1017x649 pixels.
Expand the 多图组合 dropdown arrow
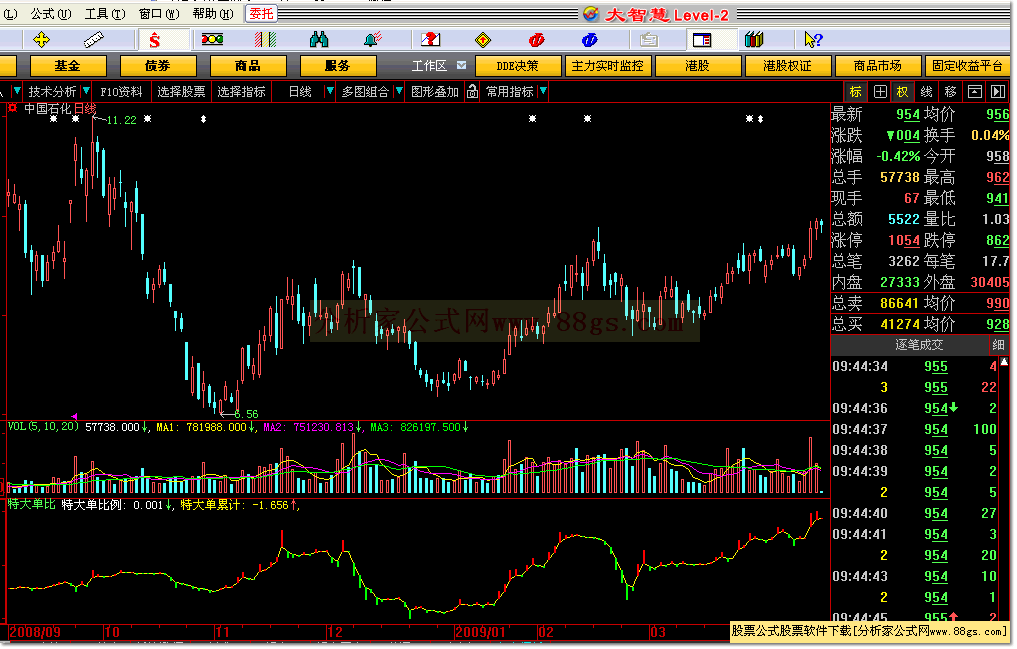pos(399,91)
